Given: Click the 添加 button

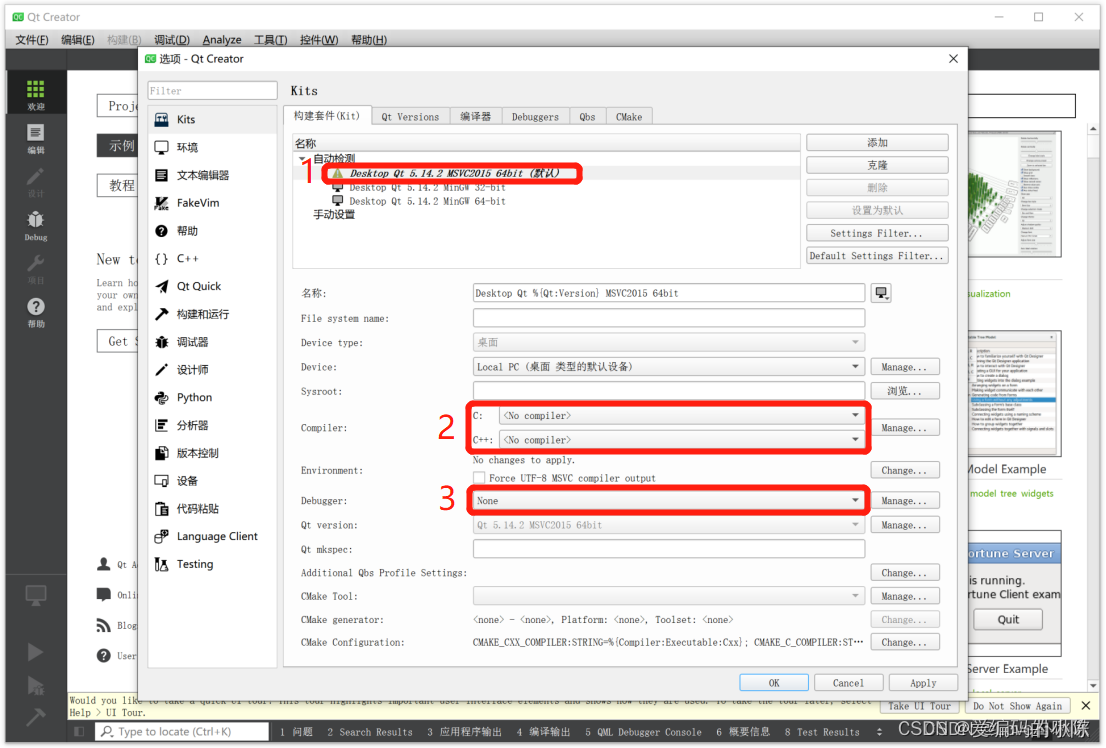Looking at the screenshot, I should pos(877,143).
